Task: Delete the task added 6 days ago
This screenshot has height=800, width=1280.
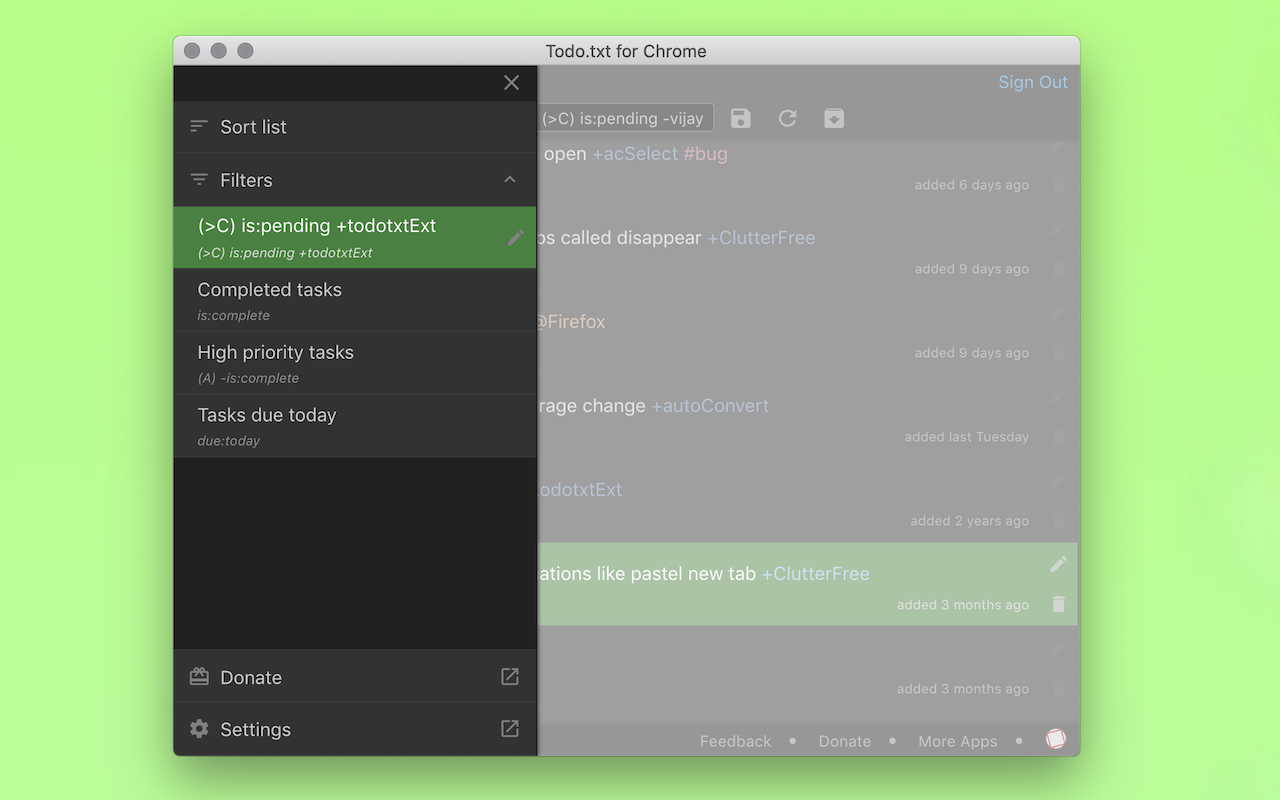Action: coord(1058,184)
